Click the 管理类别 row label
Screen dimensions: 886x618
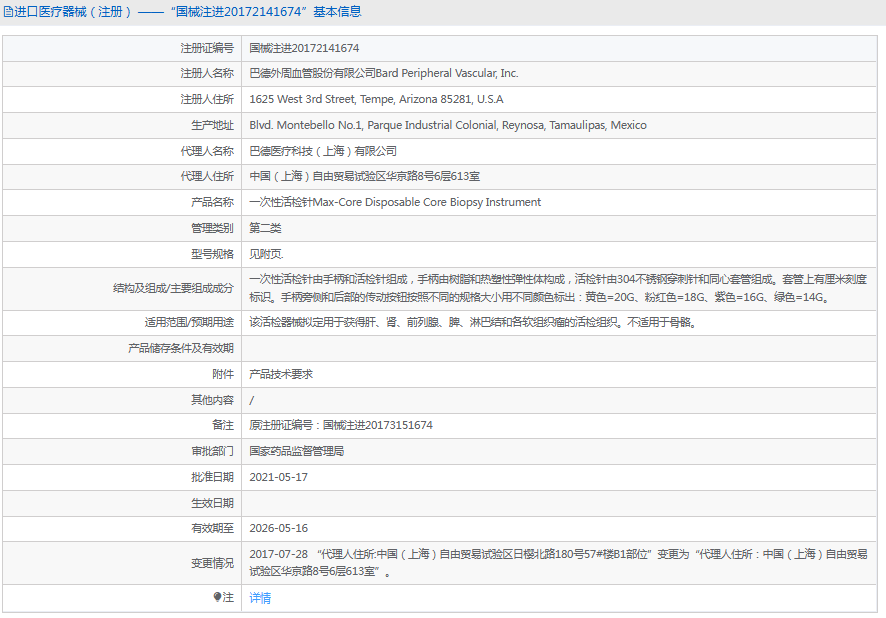click(x=212, y=228)
